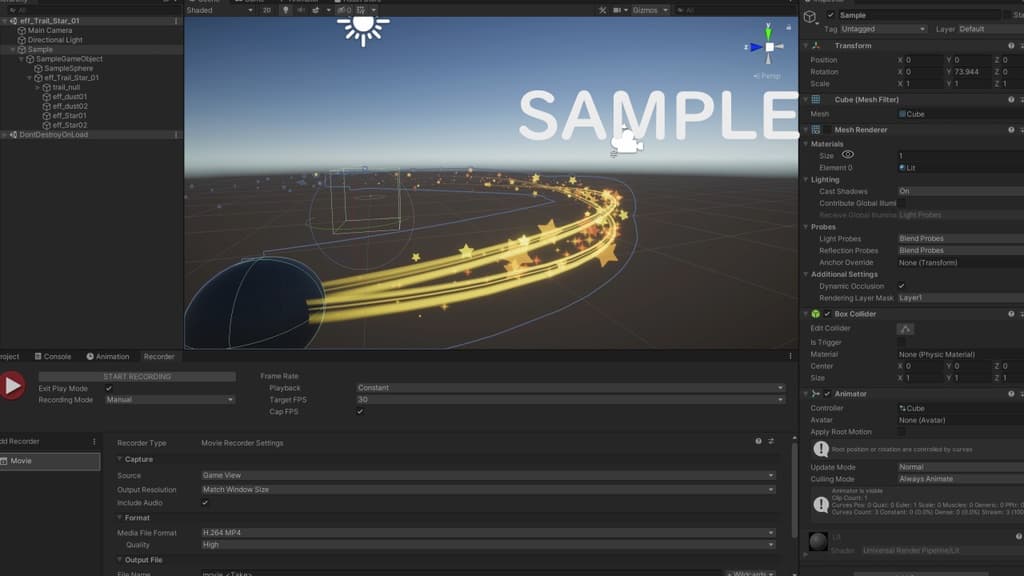This screenshot has height=576, width=1024.
Task: Open the Media File Format dropdown
Action: [x=487, y=533]
